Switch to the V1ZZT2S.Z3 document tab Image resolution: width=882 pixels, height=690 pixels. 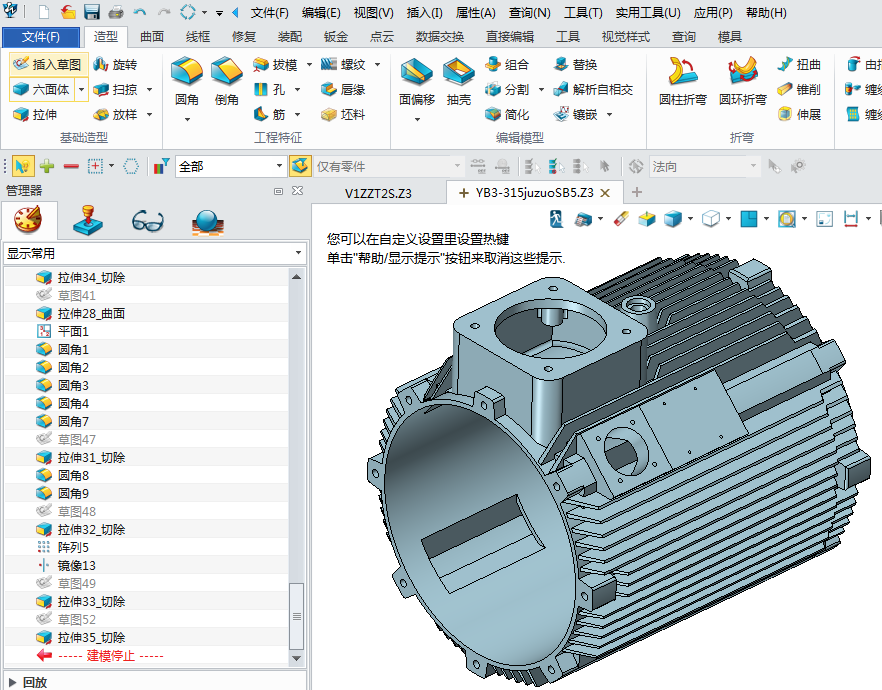[378, 192]
